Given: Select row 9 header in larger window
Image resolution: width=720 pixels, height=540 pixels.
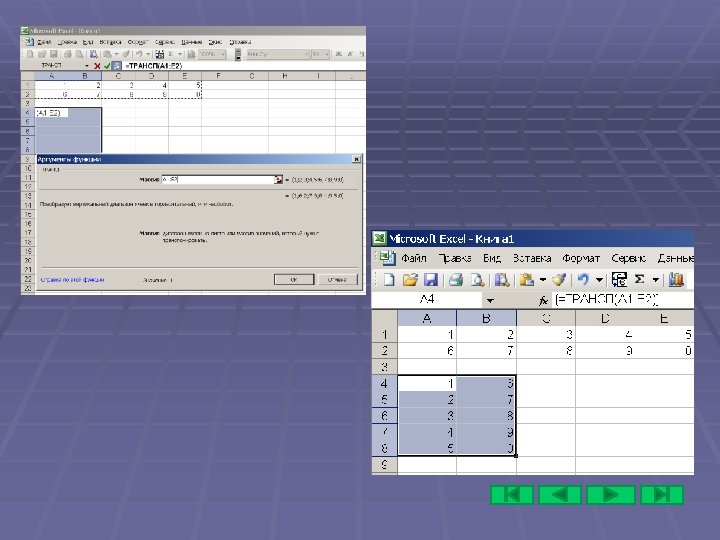Looking at the screenshot, I should click(x=384, y=465).
